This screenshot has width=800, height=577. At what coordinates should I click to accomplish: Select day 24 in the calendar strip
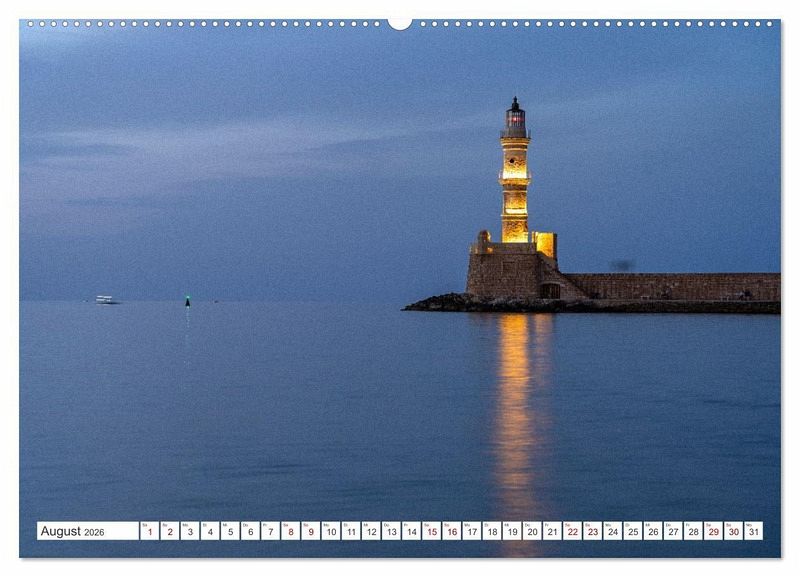[x=613, y=531]
